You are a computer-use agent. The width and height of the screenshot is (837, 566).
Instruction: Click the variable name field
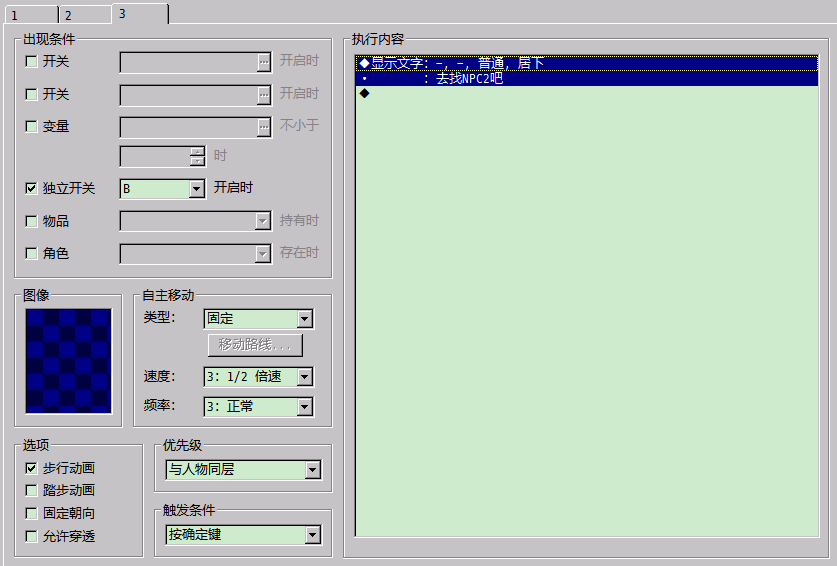pyautogui.click(x=189, y=128)
